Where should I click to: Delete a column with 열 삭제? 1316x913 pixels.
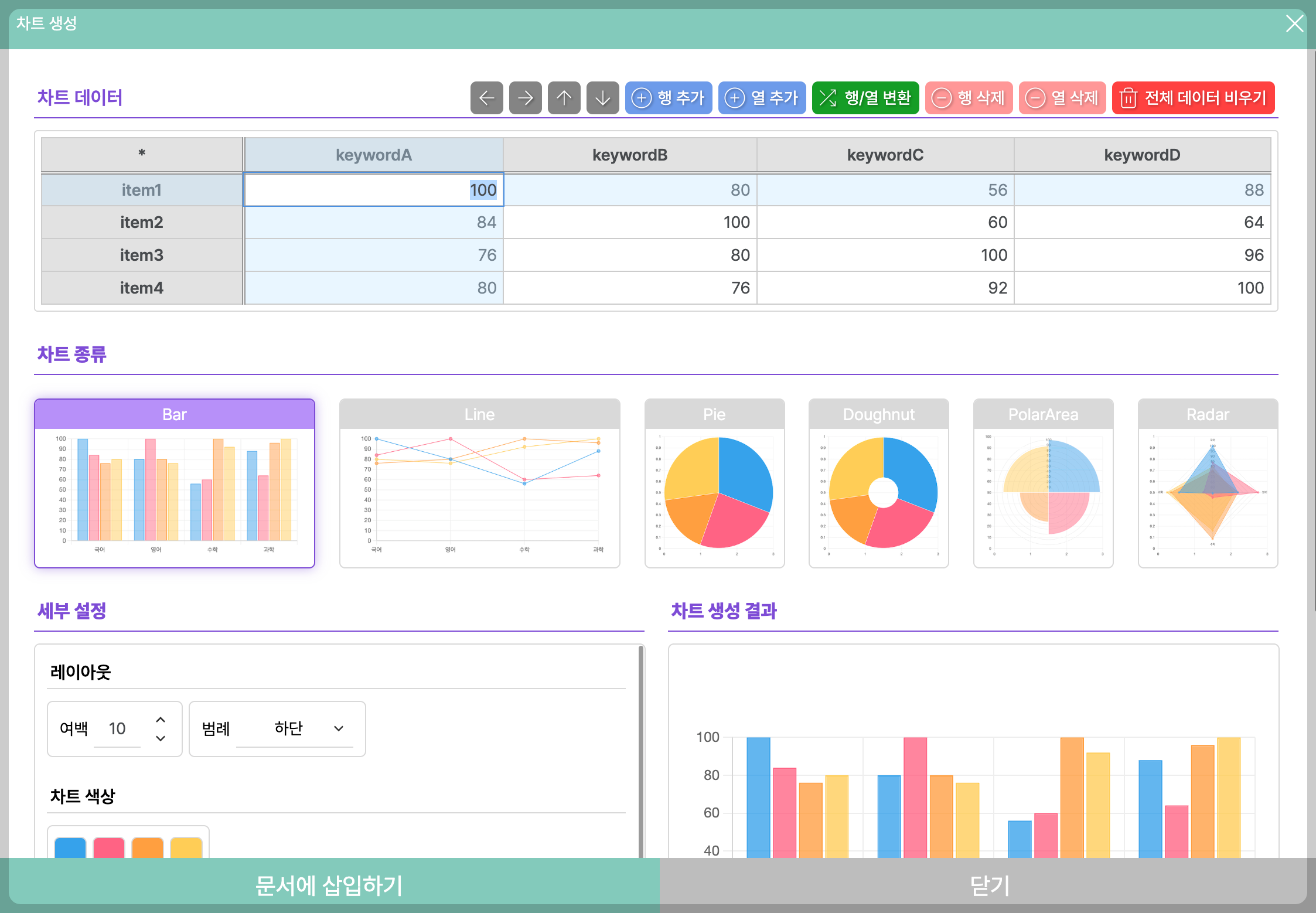[1062, 98]
